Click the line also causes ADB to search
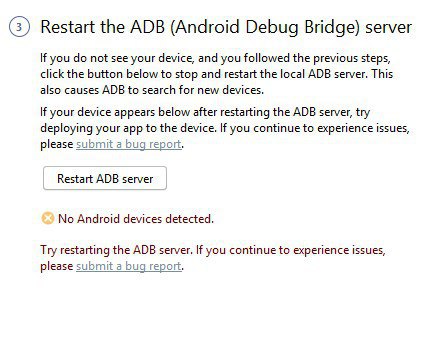The height and width of the screenshot is (363, 431). [x=152, y=90]
